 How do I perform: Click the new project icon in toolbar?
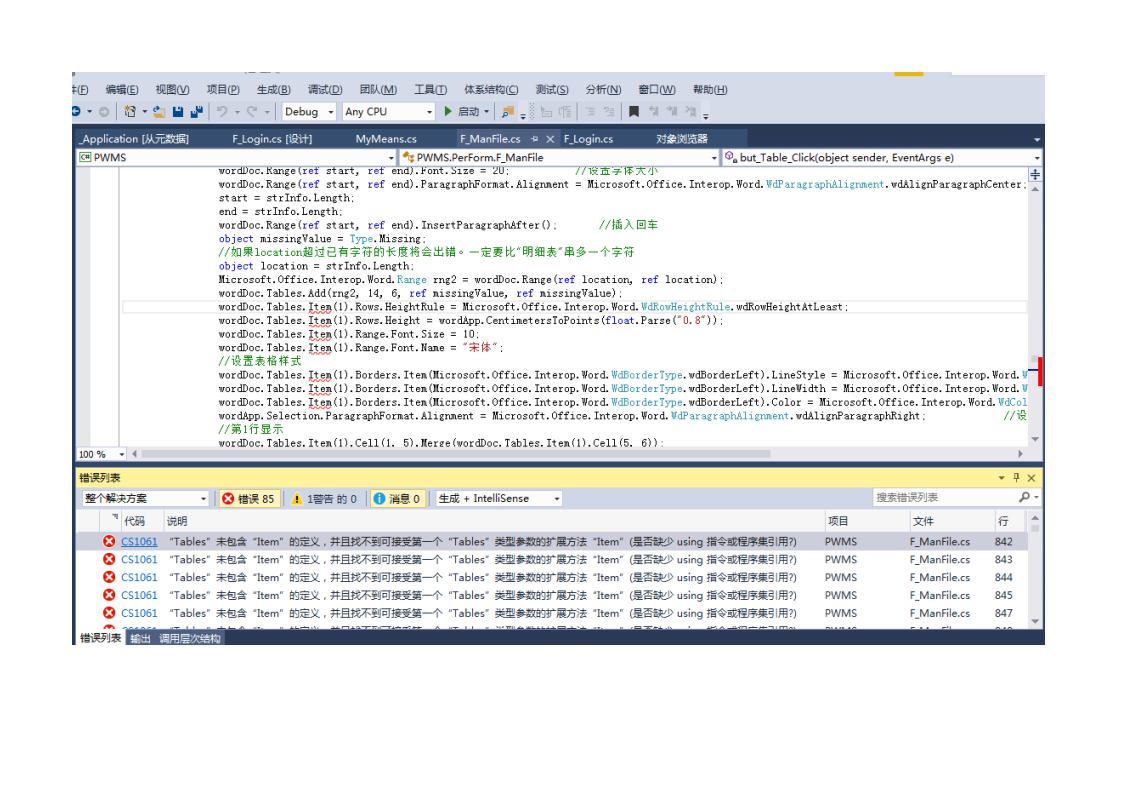[x=130, y=112]
